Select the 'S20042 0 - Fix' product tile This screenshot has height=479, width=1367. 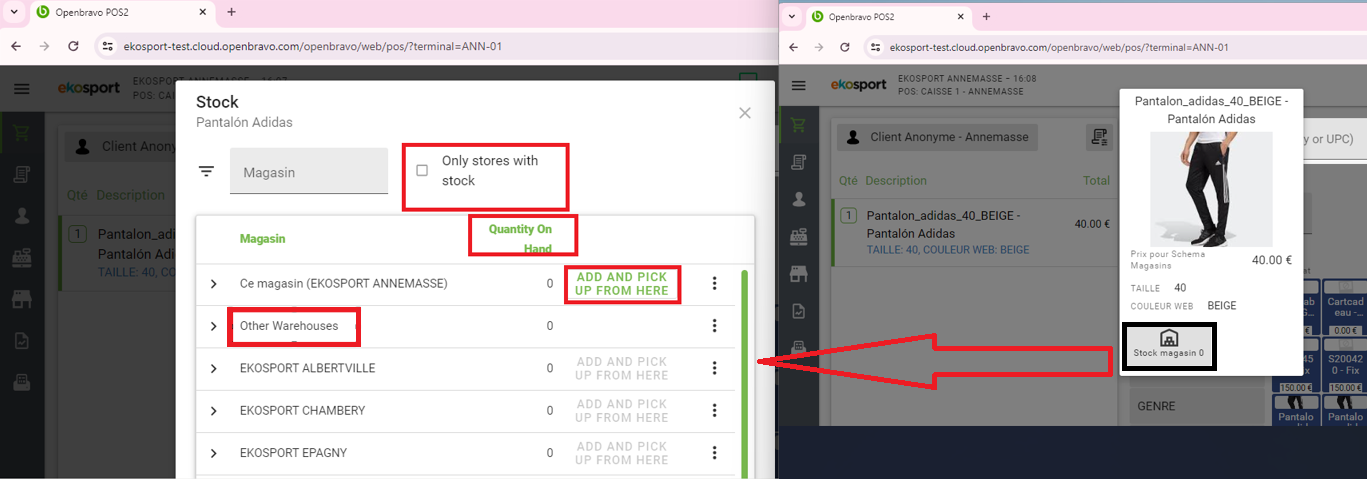(1344, 365)
